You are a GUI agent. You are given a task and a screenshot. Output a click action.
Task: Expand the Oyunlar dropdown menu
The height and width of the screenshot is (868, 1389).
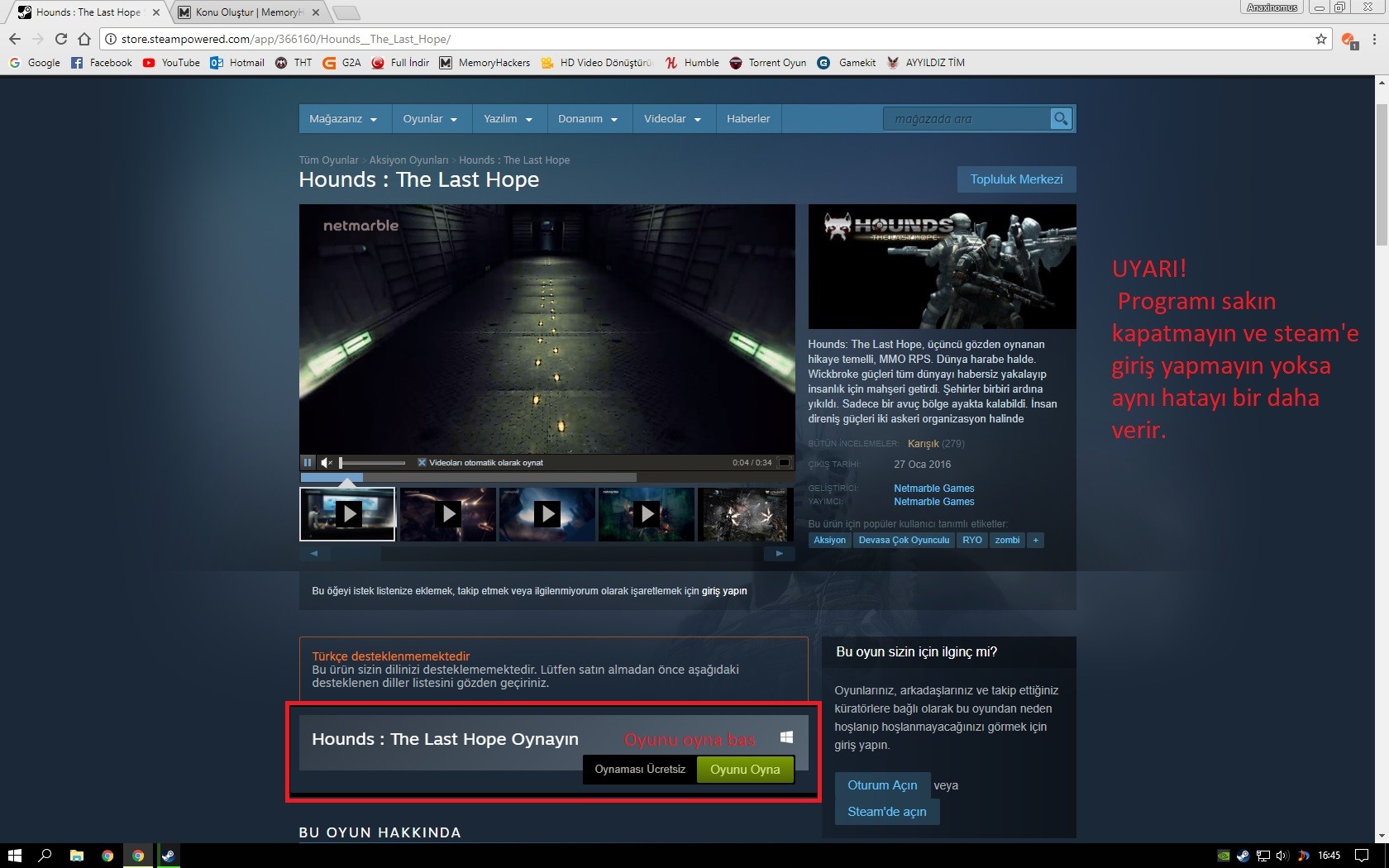click(430, 119)
